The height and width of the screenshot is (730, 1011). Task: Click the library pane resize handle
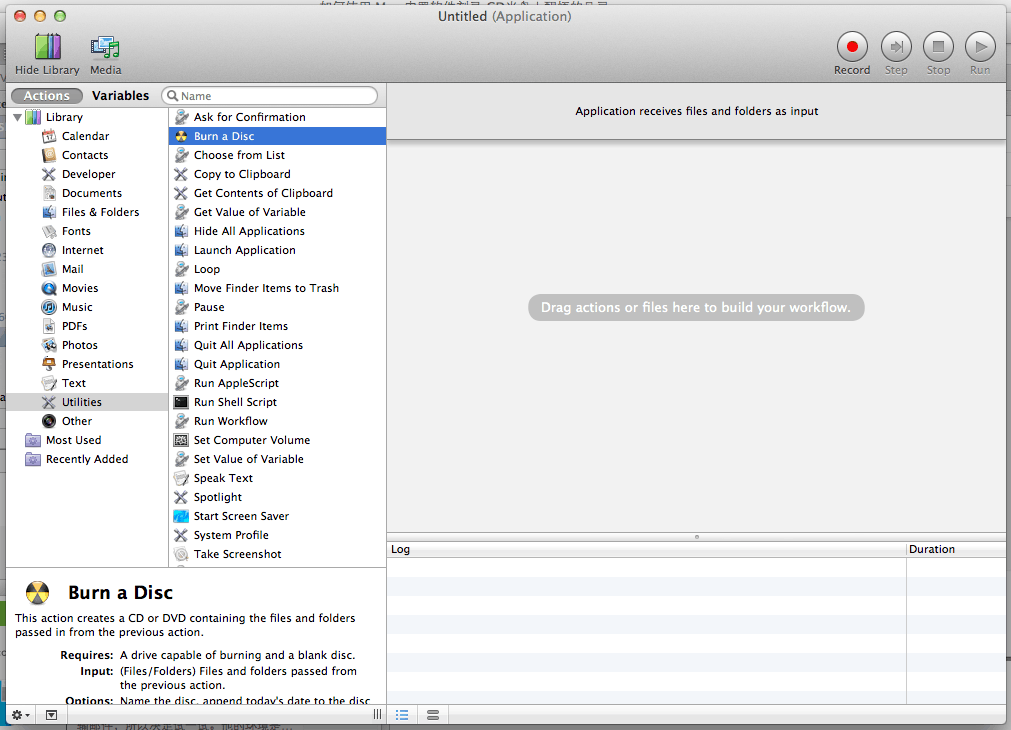tap(377, 715)
